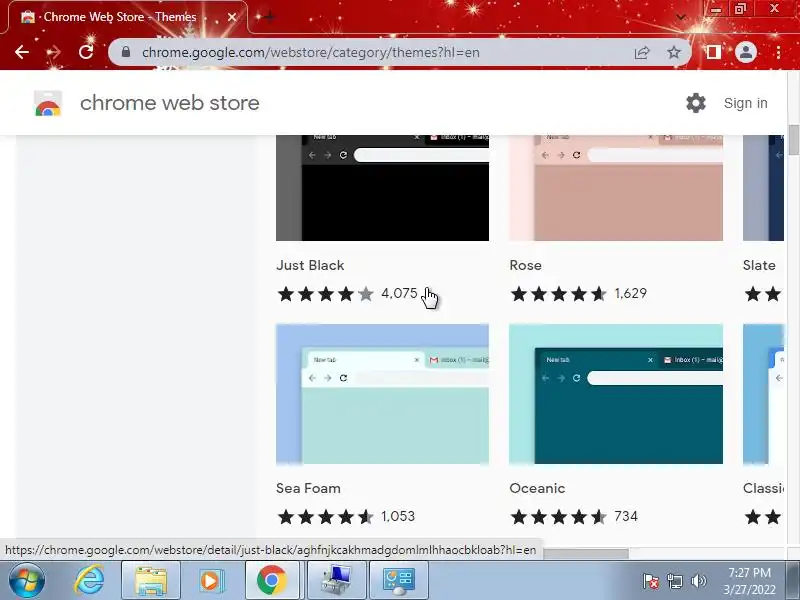Image resolution: width=800 pixels, height=600 pixels.
Task: Open the Windows Start menu
Action: click(27, 581)
